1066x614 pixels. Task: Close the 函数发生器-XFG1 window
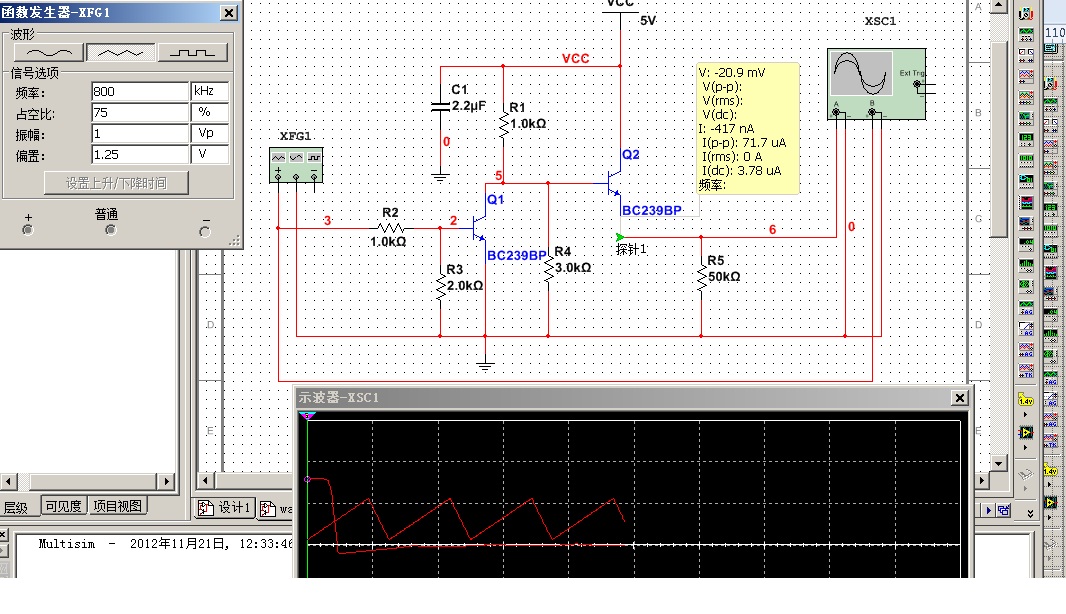point(229,12)
